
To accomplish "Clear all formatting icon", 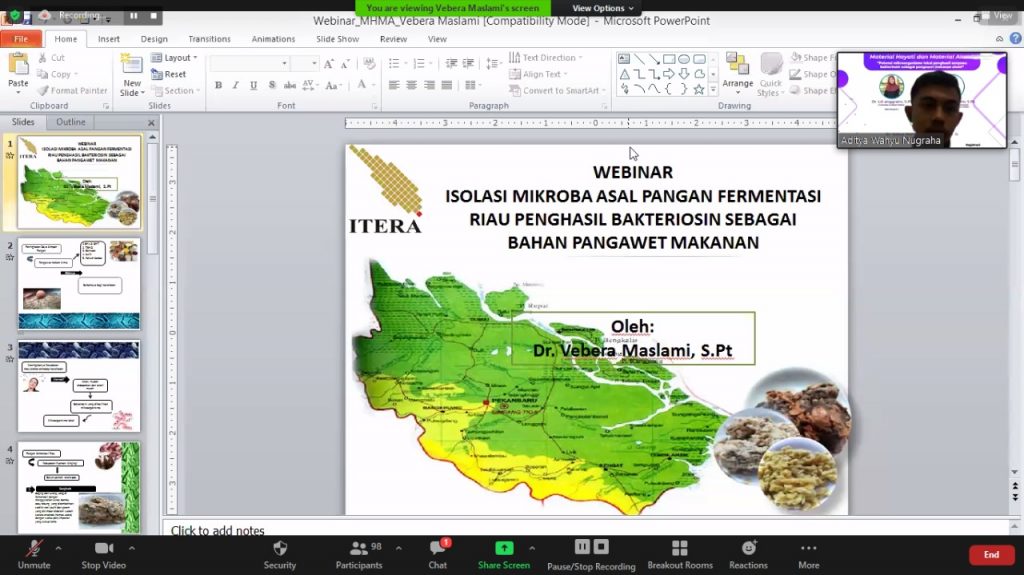I will pyautogui.click(x=369, y=63).
